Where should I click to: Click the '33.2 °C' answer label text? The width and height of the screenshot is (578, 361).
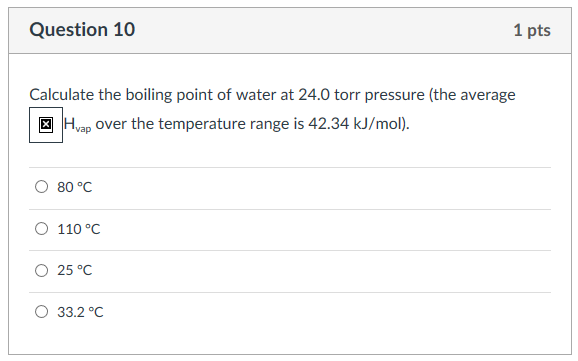coord(80,312)
